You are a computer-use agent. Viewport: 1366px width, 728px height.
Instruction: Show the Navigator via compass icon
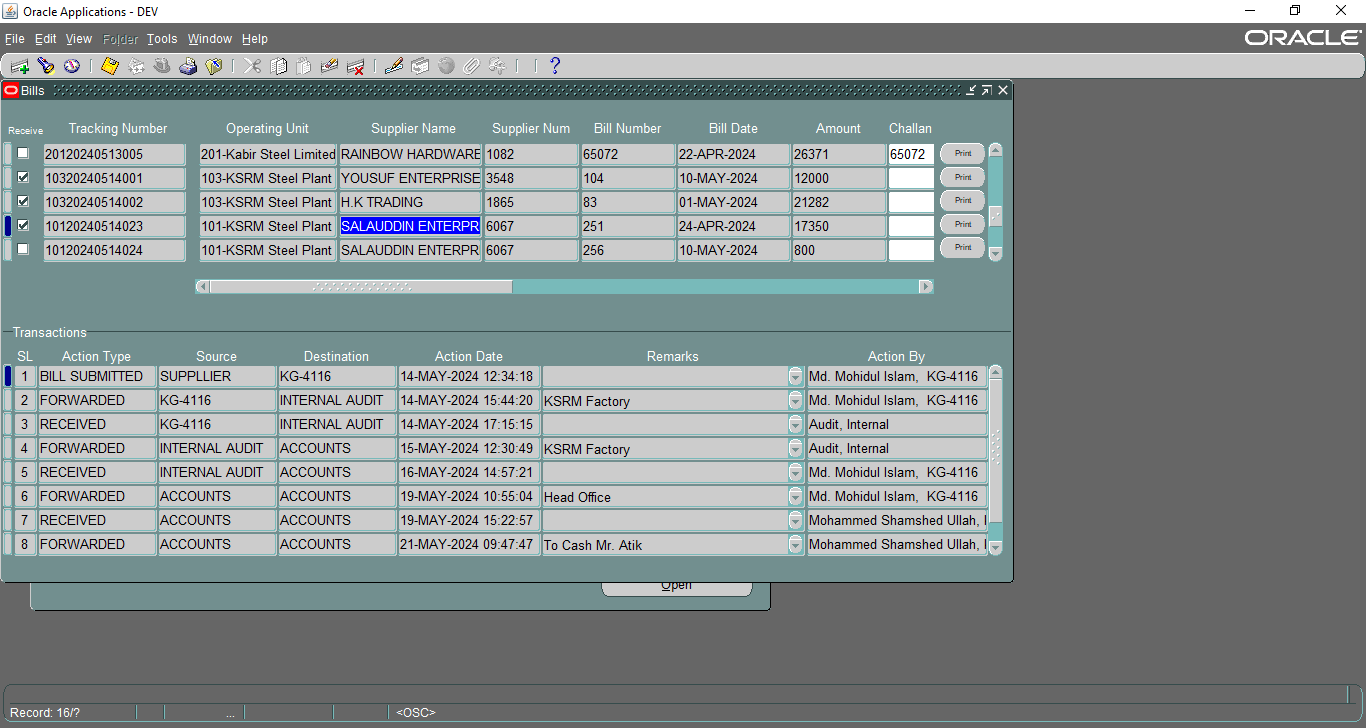pos(72,66)
